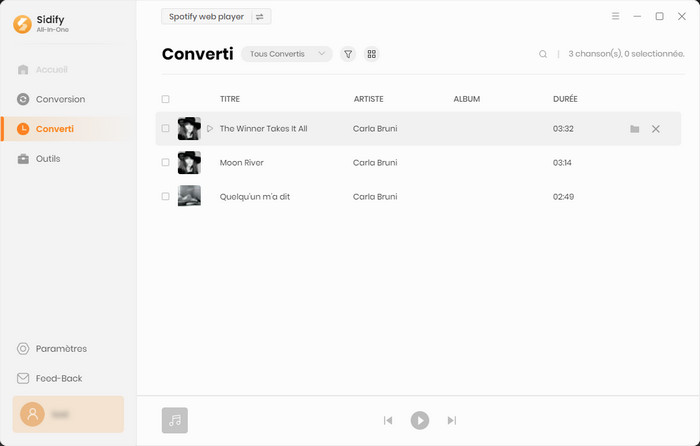Go to the Outils section

(47, 159)
